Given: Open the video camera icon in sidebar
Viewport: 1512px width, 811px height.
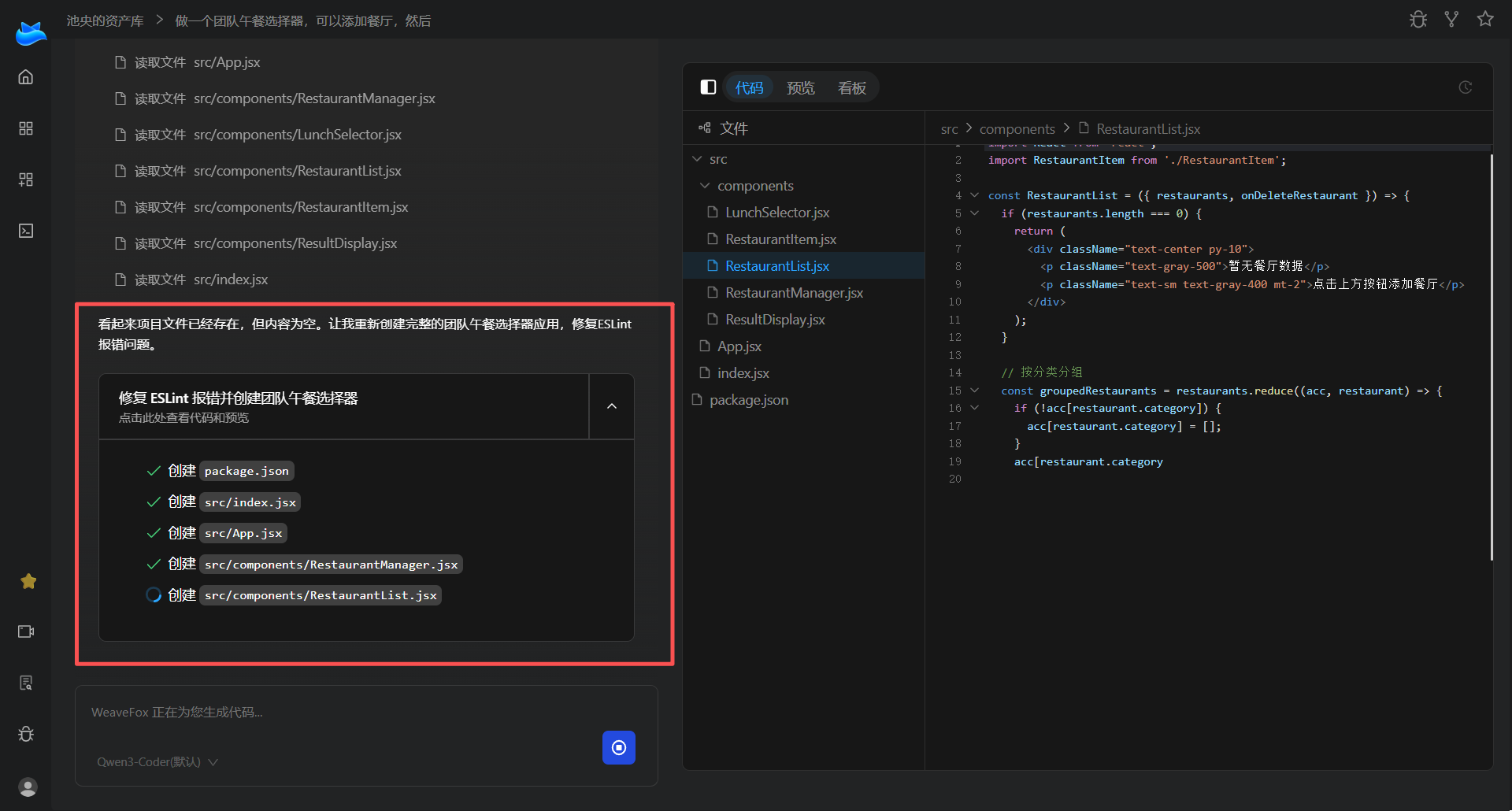Looking at the screenshot, I should pyautogui.click(x=26, y=631).
